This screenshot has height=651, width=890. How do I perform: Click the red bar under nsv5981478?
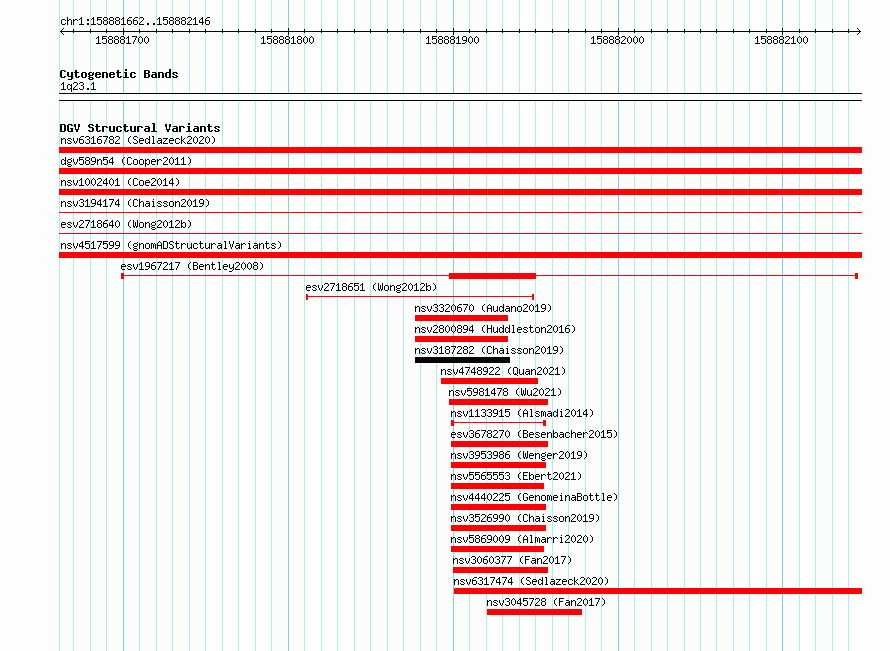pos(498,402)
